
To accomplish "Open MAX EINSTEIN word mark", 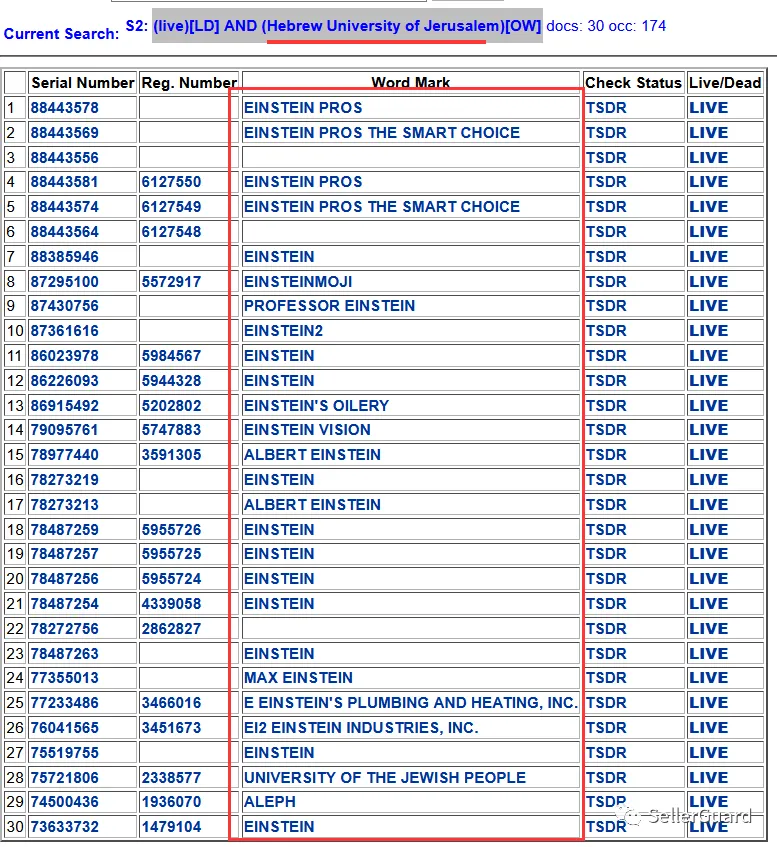I will pyautogui.click(x=298, y=677).
